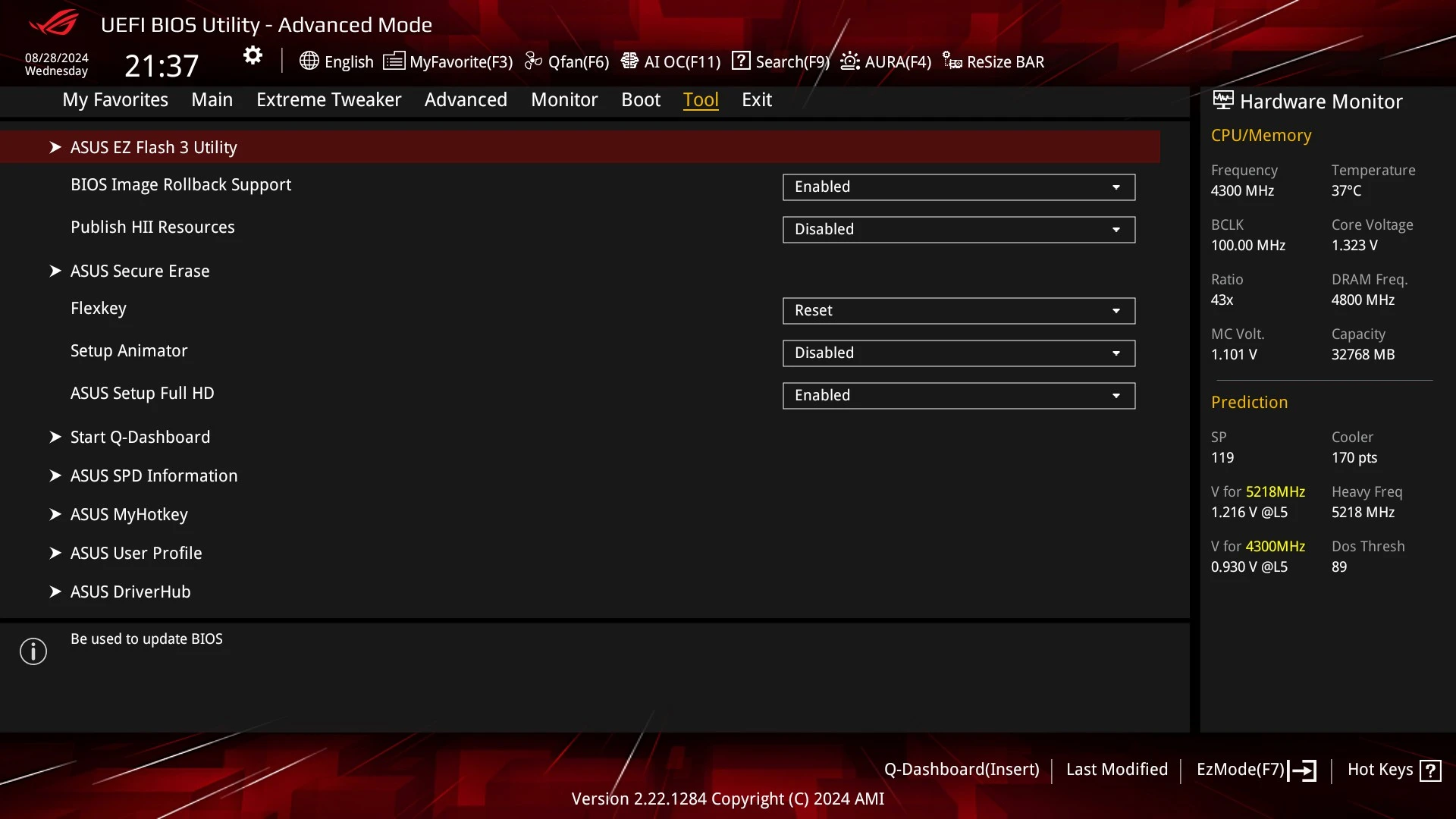Open language selector globe icon
1456x819 pixels.
[309, 61]
